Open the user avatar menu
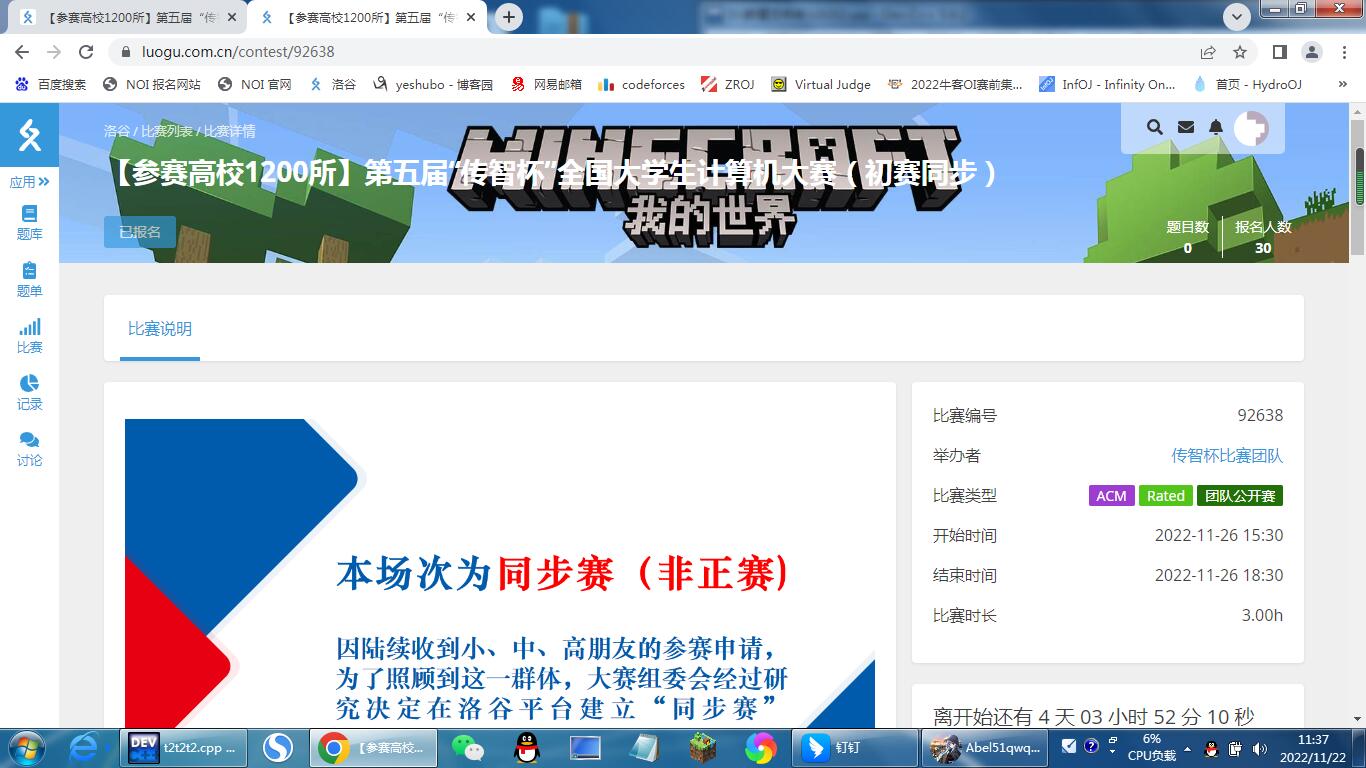 click(x=1251, y=128)
